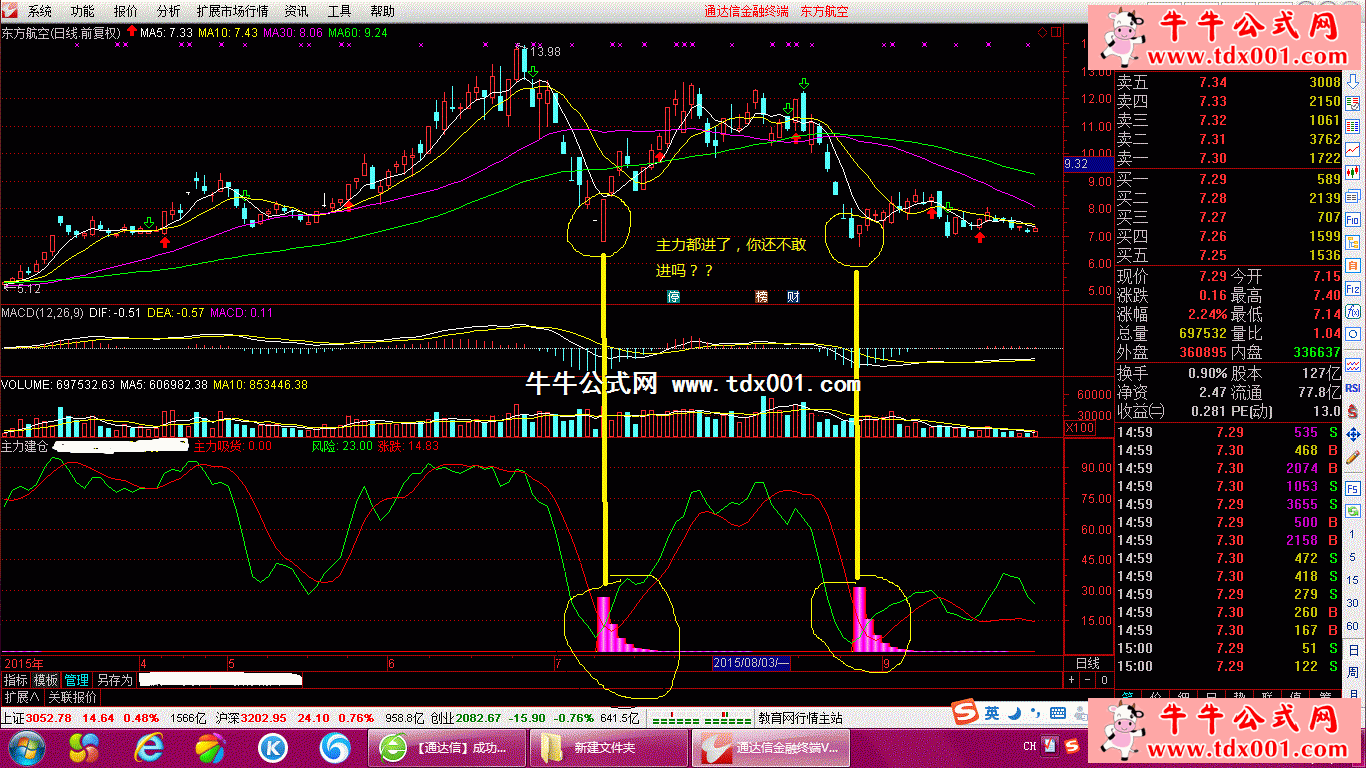
Task: Select 周 period in right edge column
Action: coord(1352,674)
